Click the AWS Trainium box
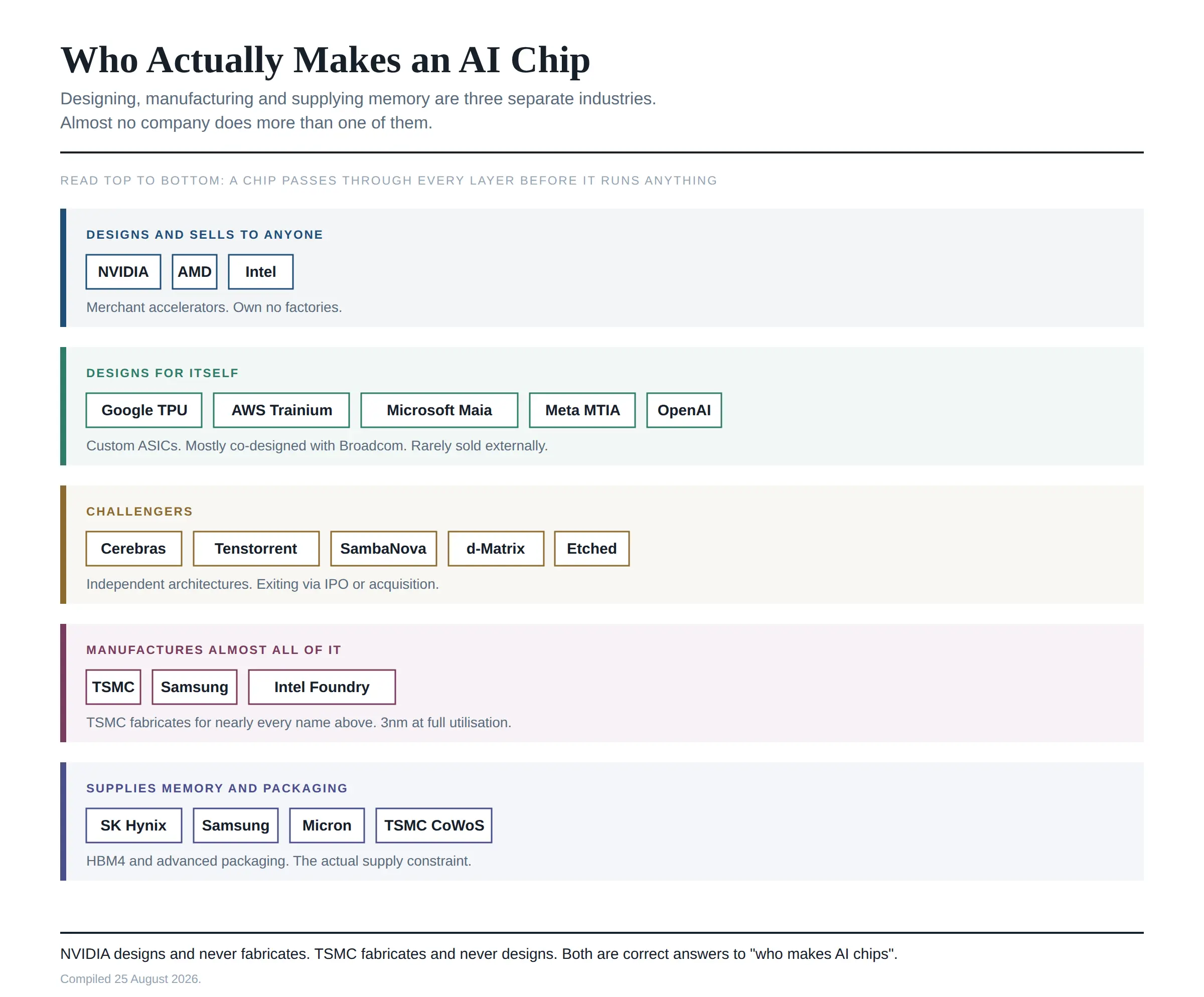This screenshot has height=997, width=1204. [x=281, y=410]
